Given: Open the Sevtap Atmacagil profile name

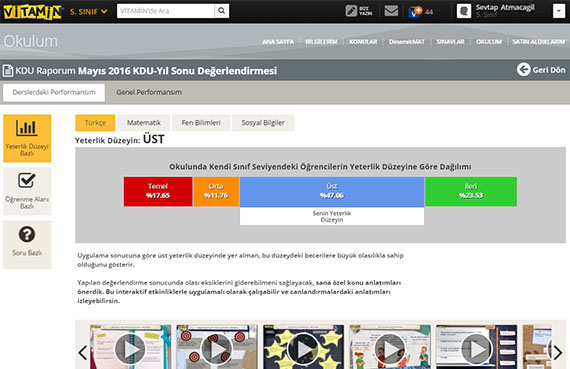Looking at the screenshot, I should click(505, 7).
